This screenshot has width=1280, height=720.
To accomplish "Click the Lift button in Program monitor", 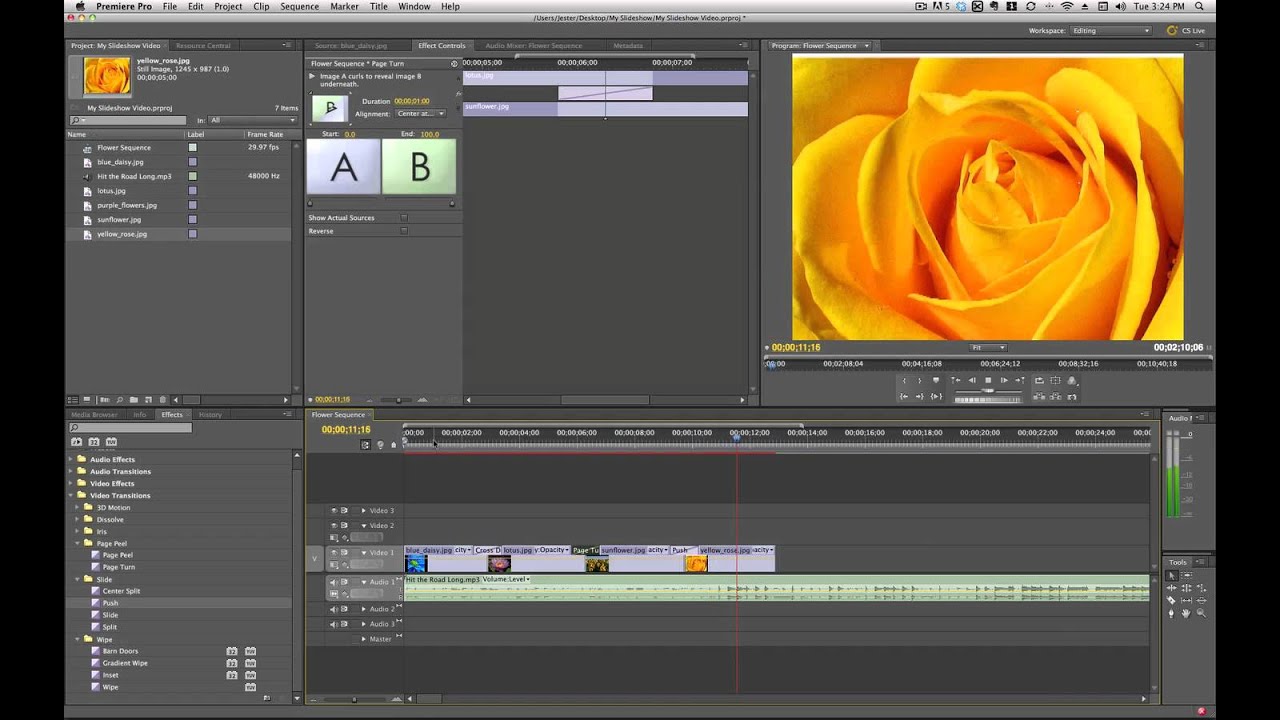I will (x=1040, y=396).
